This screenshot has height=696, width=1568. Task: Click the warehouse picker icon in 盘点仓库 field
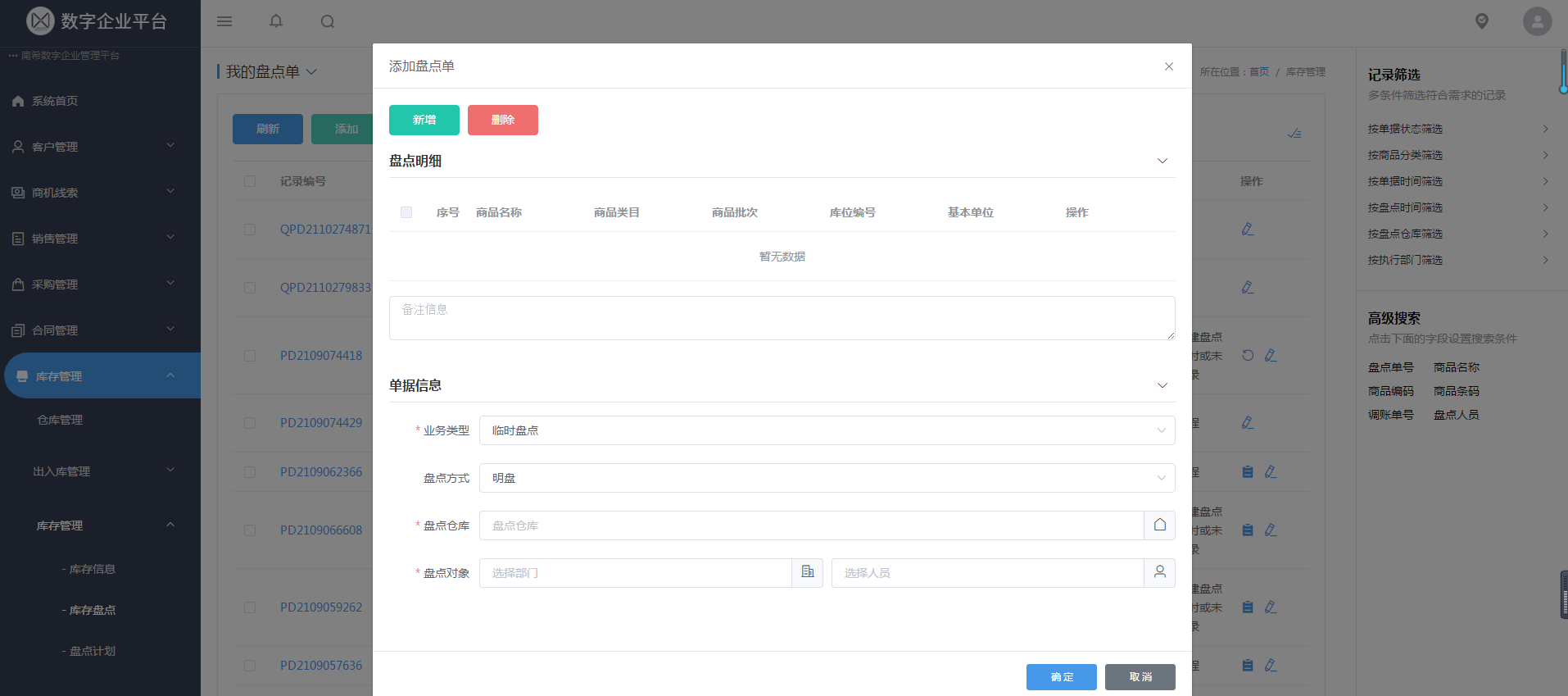1159,525
